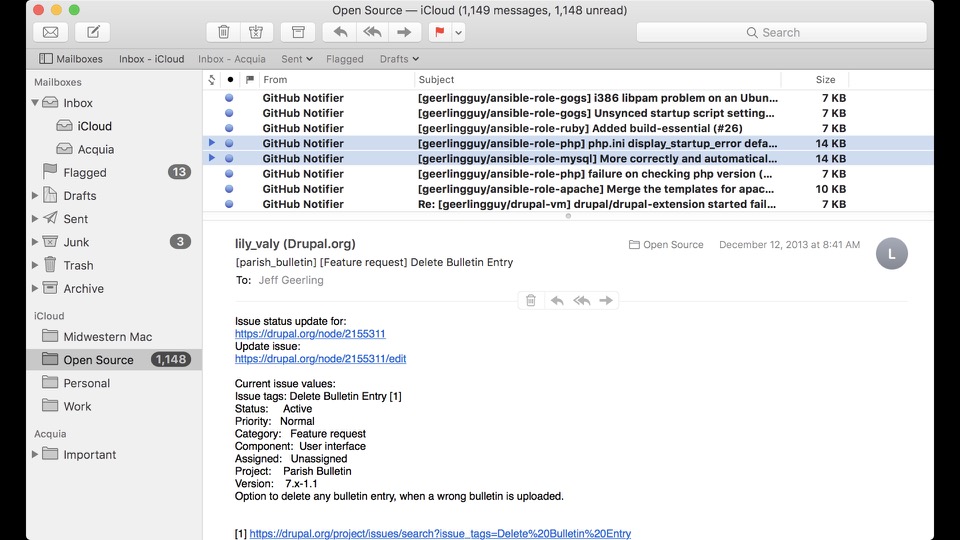This screenshot has height=540, width=960.
Task: Sort by the flag column header
Action: coord(250,80)
